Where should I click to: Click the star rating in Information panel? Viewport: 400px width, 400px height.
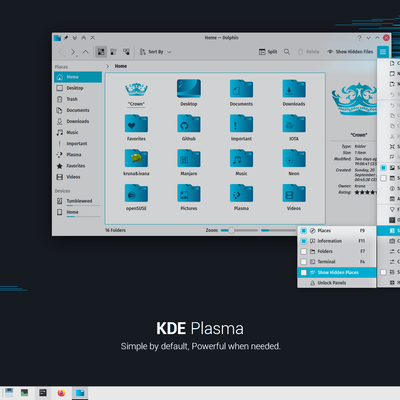click(365, 192)
